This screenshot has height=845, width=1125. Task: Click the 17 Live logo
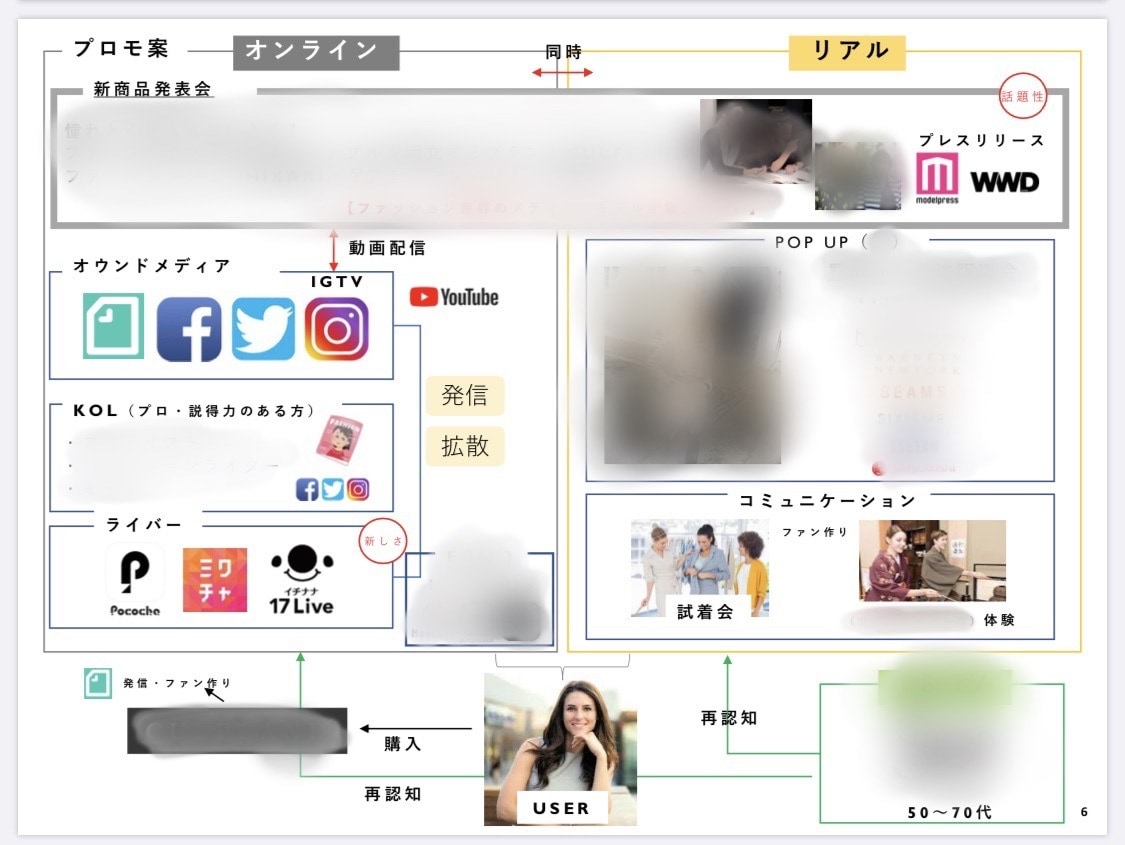301,580
